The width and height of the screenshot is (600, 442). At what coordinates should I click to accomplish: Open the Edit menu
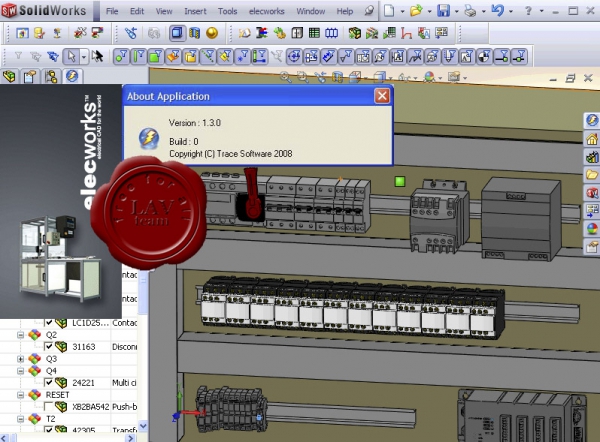tap(137, 11)
